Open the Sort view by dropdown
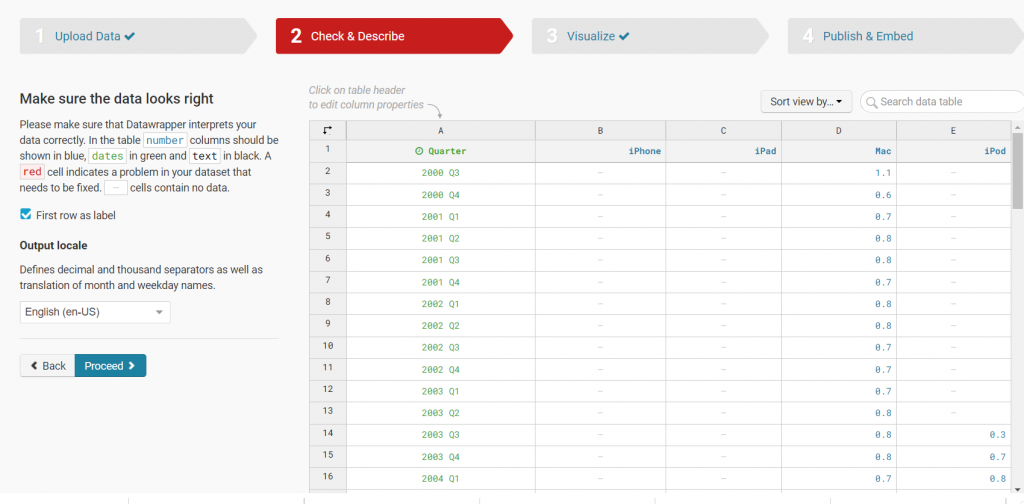 [x=806, y=102]
